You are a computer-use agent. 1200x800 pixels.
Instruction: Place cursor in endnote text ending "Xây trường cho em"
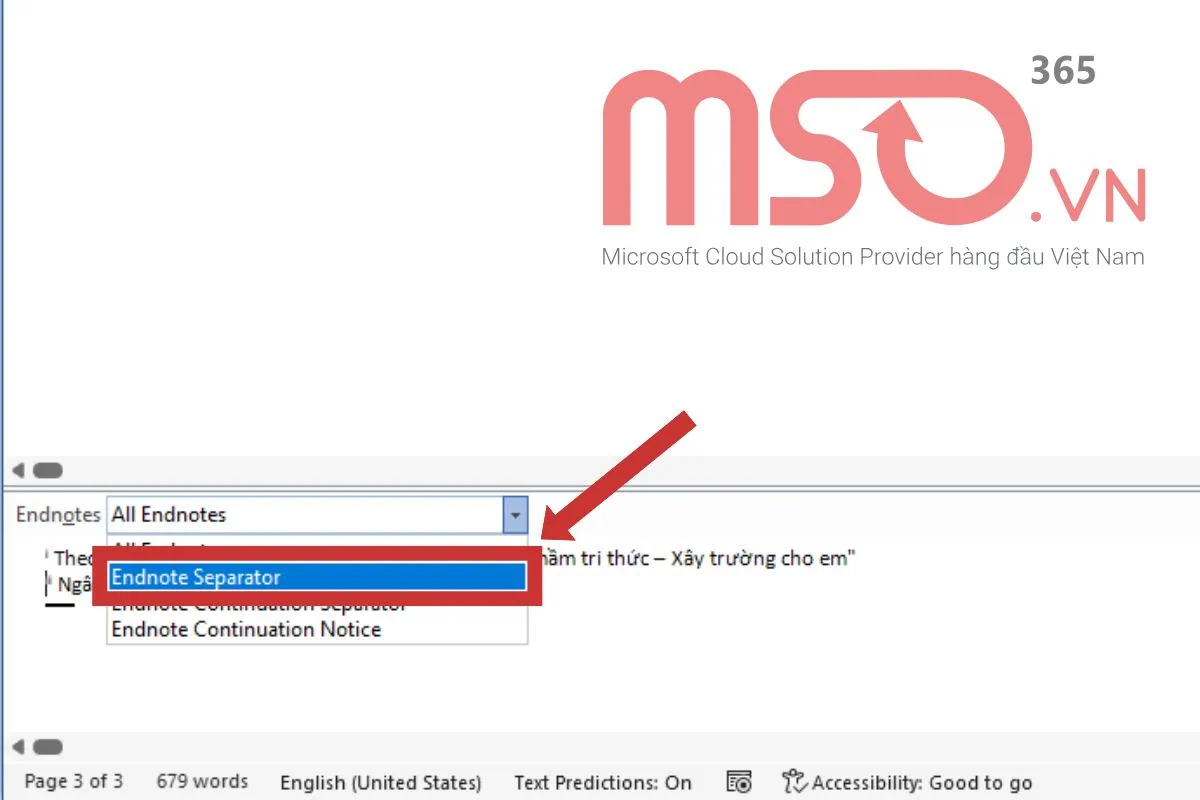pyautogui.click(x=700, y=558)
